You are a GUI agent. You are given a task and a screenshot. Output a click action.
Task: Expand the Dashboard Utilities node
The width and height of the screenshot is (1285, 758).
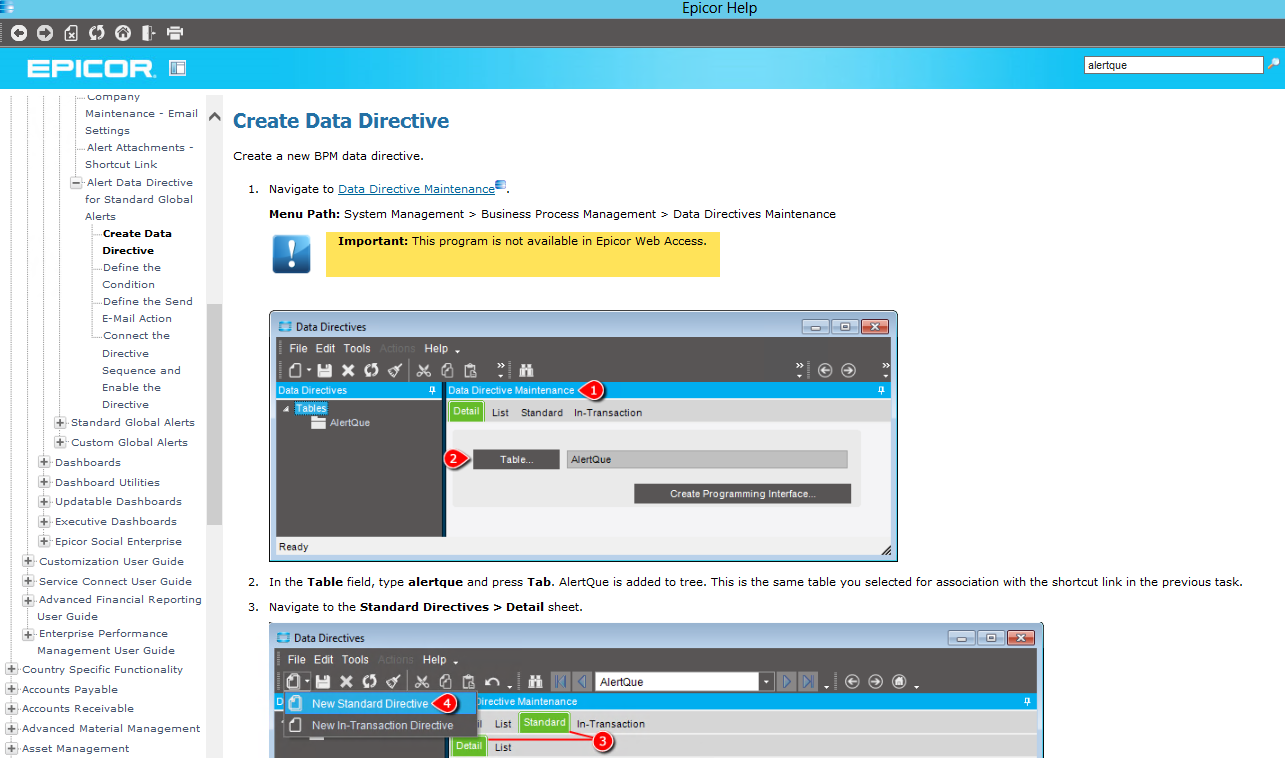(44, 483)
